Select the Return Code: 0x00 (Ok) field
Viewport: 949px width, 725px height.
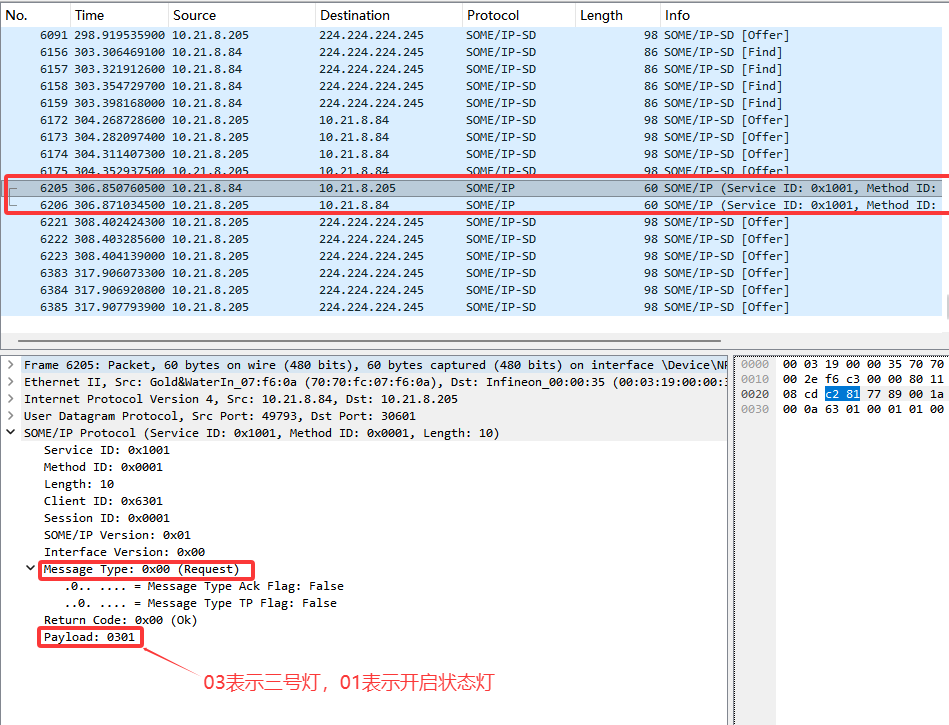pos(120,620)
